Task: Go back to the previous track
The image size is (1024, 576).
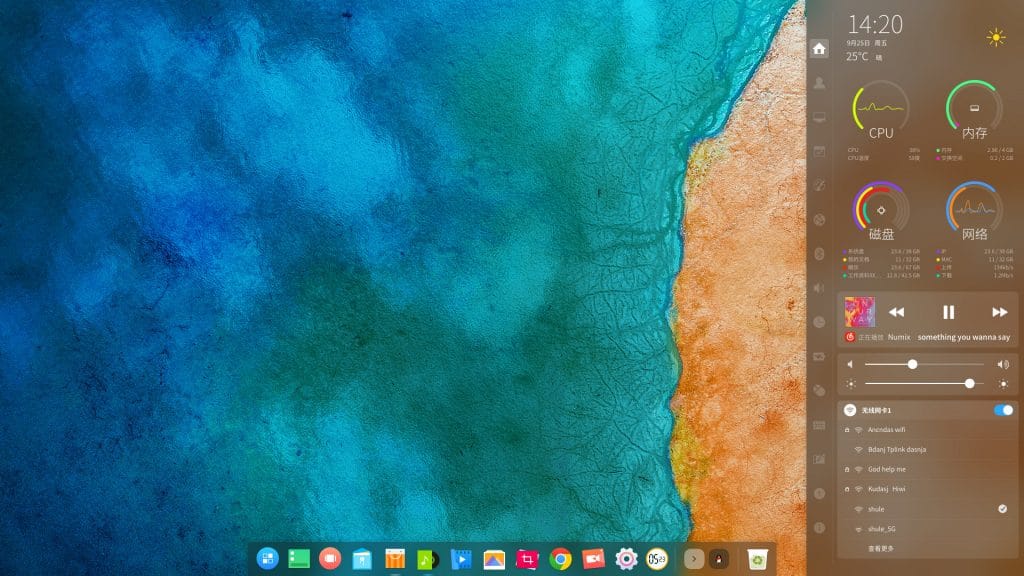Action: click(x=897, y=312)
